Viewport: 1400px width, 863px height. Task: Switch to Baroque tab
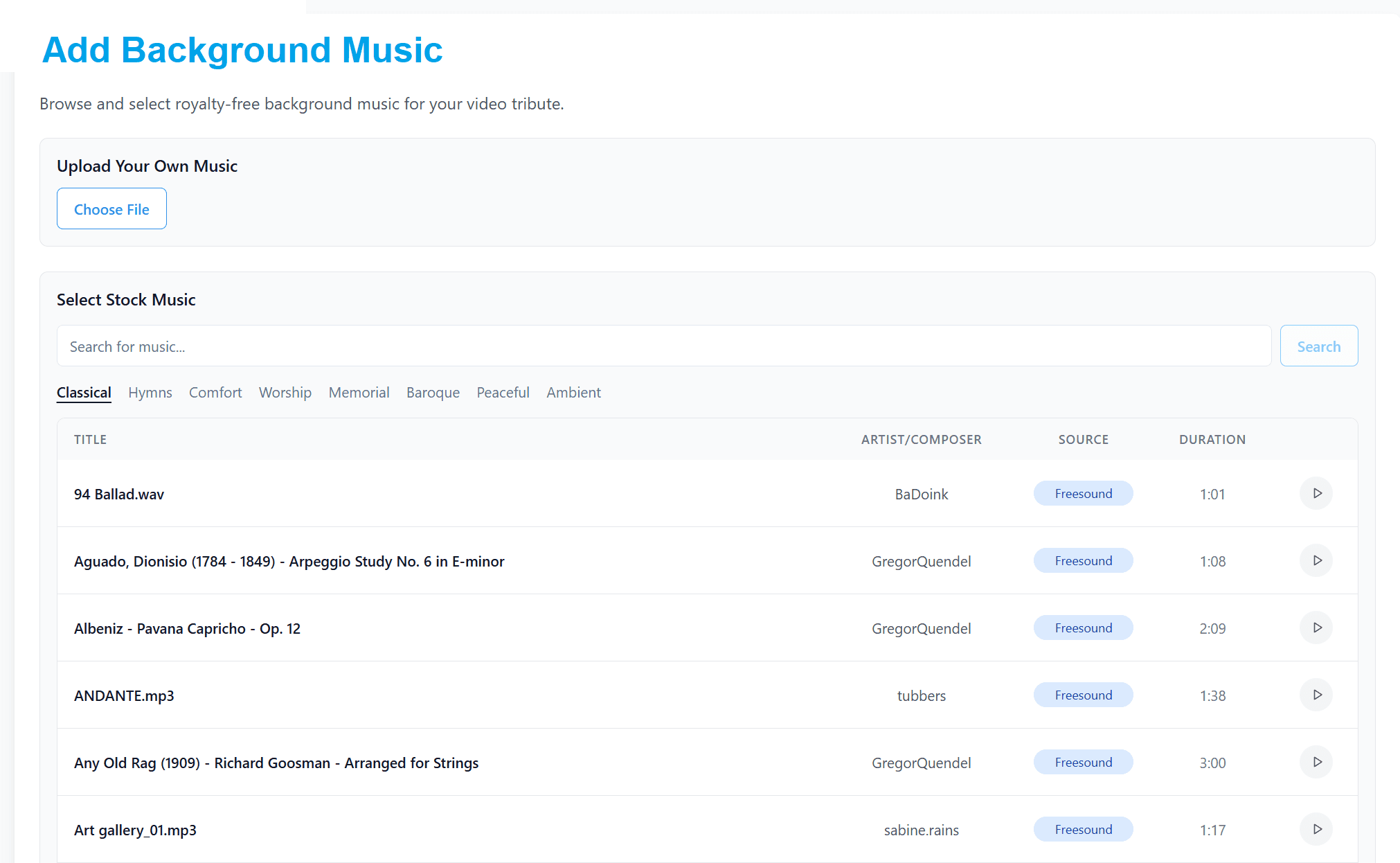click(x=433, y=393)
